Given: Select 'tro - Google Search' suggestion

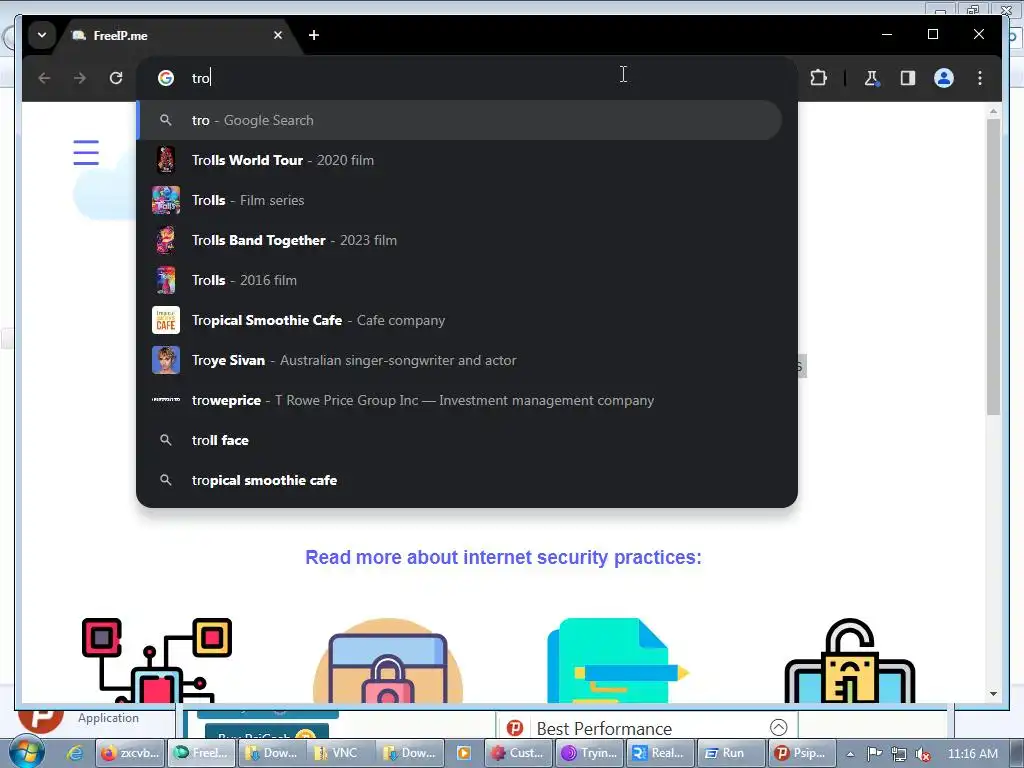Looking at the screenshot, I should [x=460, y=120].
